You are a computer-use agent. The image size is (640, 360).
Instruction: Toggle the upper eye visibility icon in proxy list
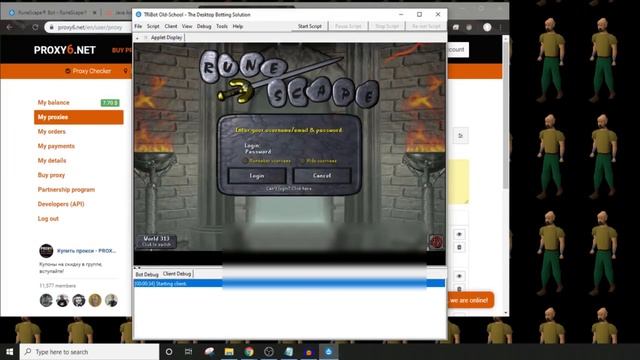pyautogui.click(x=459, y=234)
